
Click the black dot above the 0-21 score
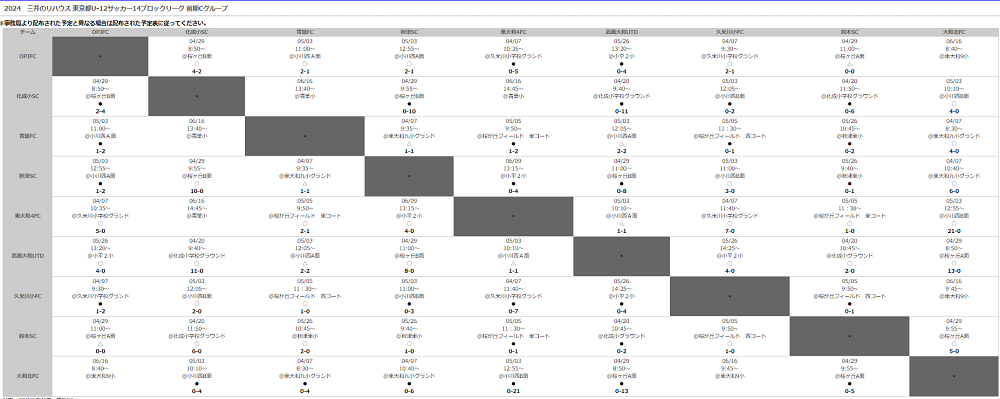pyautogui.click(x=513, y=383)
